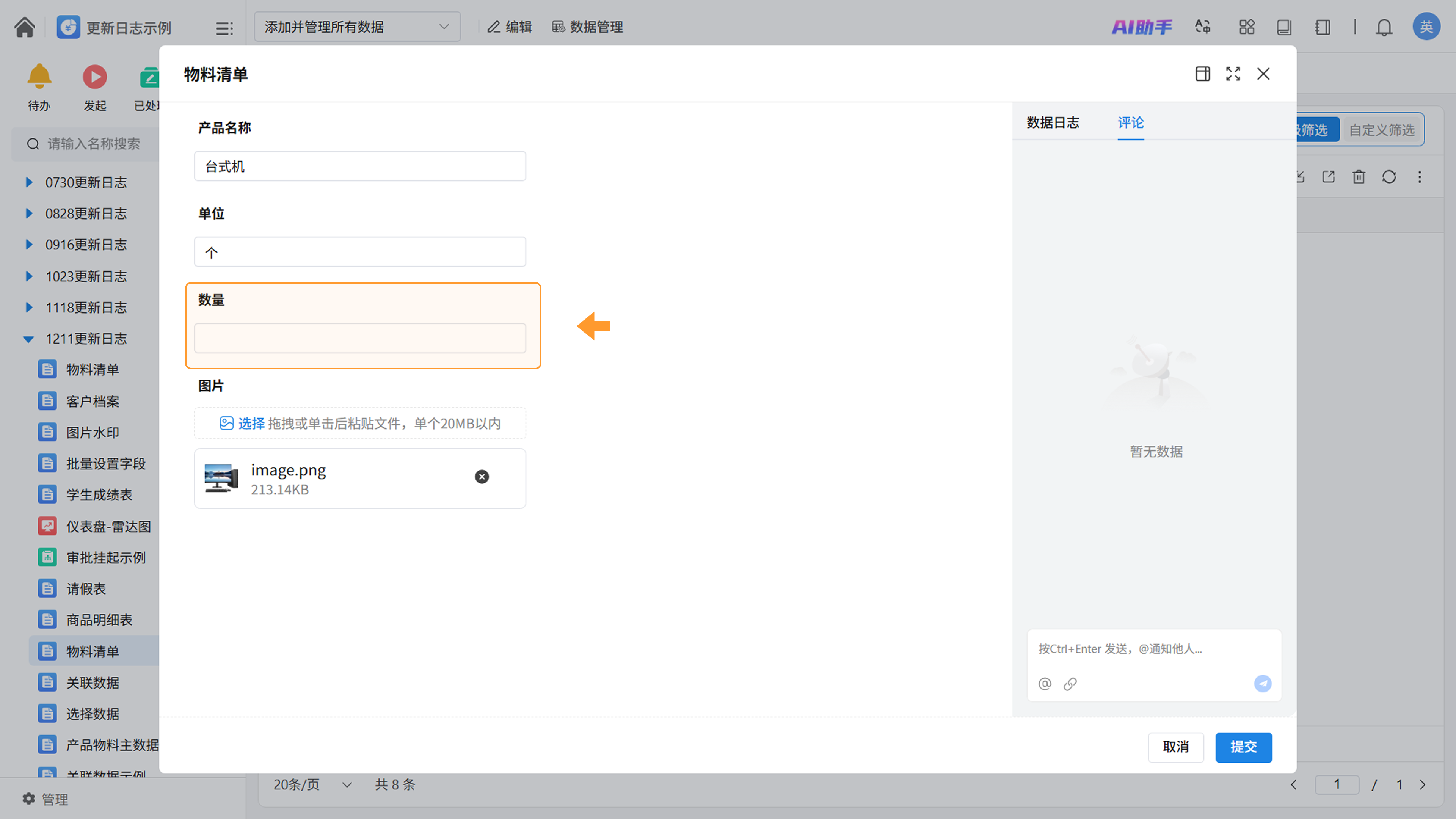Viewport: 1456px width, 819px height.
Task: Select the 评论 tab
Action: coord(1130,122)
